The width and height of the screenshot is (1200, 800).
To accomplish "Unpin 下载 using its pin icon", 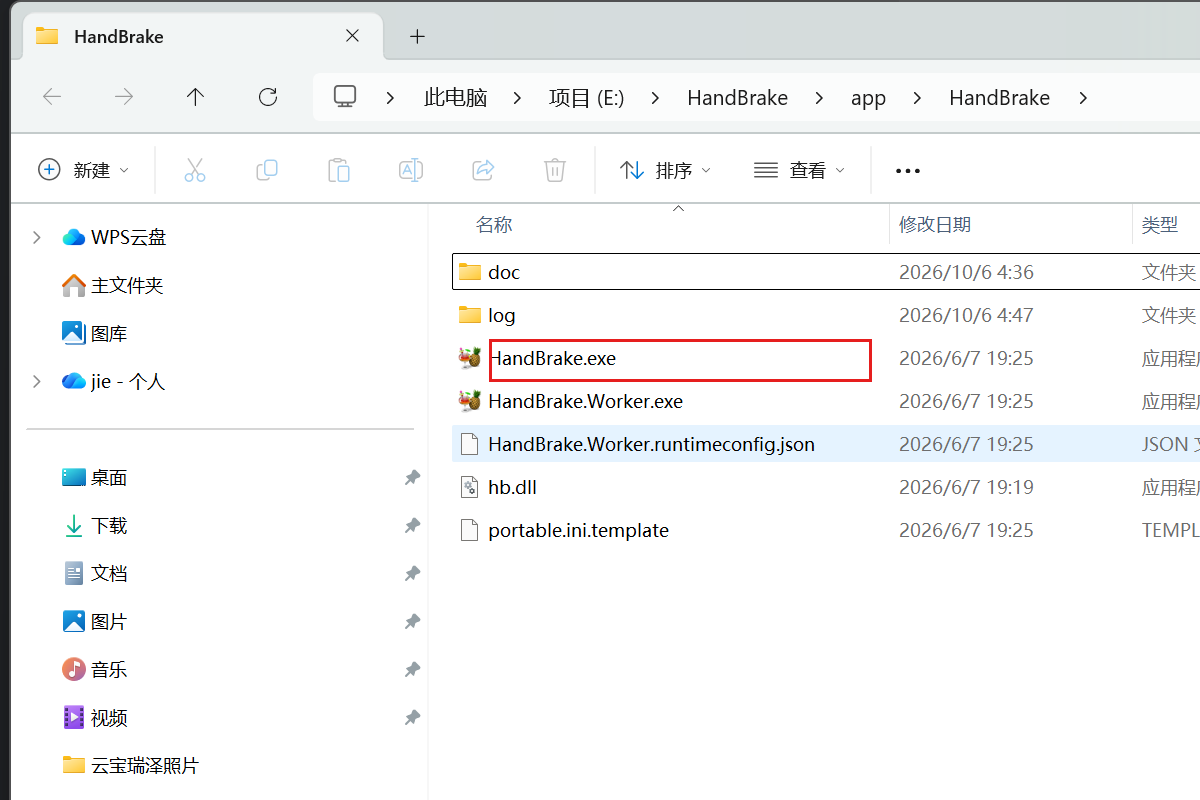I will point(412,526).
